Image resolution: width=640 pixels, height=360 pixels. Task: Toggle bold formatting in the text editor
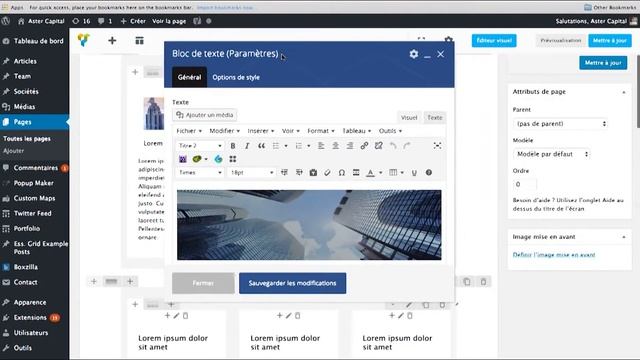(233, 146)
